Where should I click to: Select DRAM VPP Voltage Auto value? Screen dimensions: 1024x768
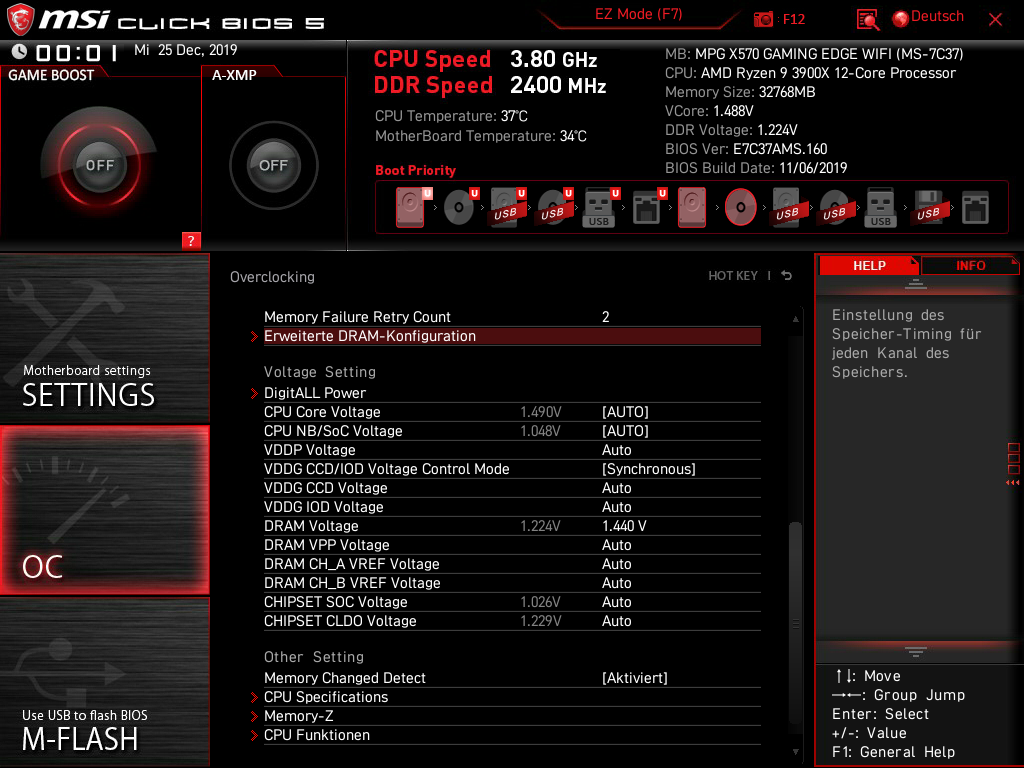tap(616, 545)
